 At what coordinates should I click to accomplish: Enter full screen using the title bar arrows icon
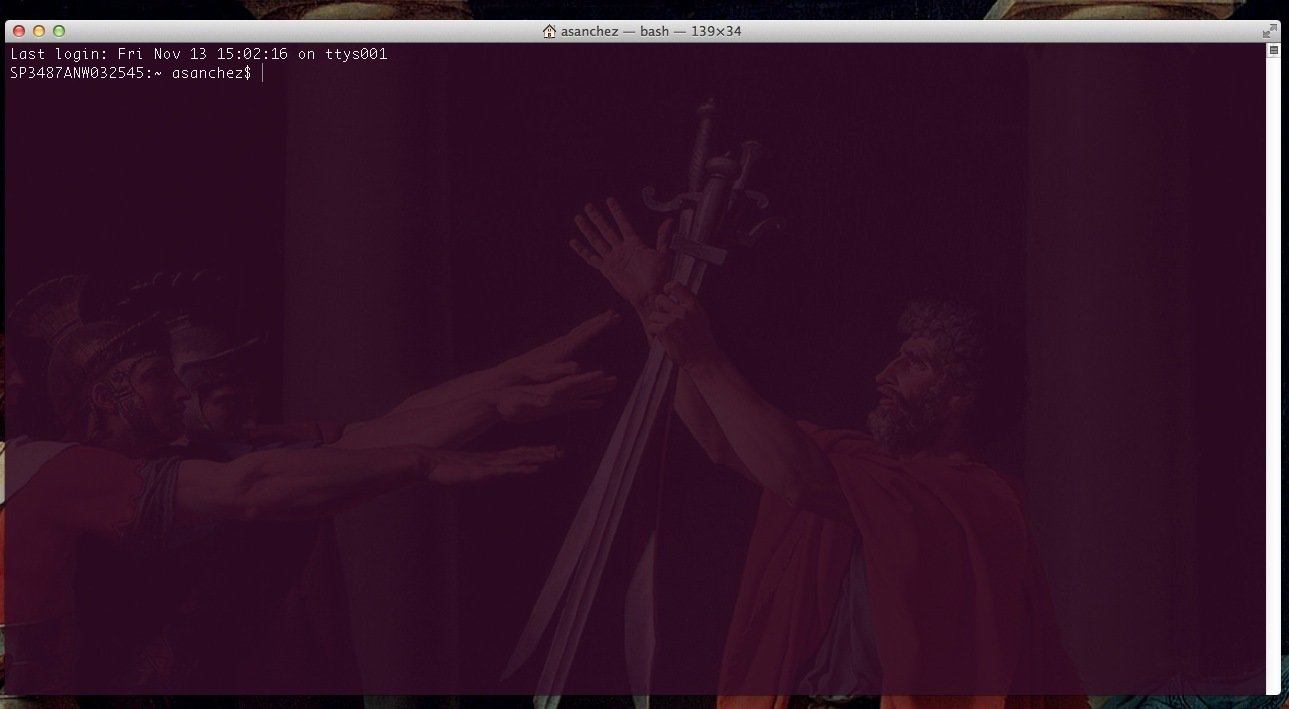click(x=1269, y=31)
